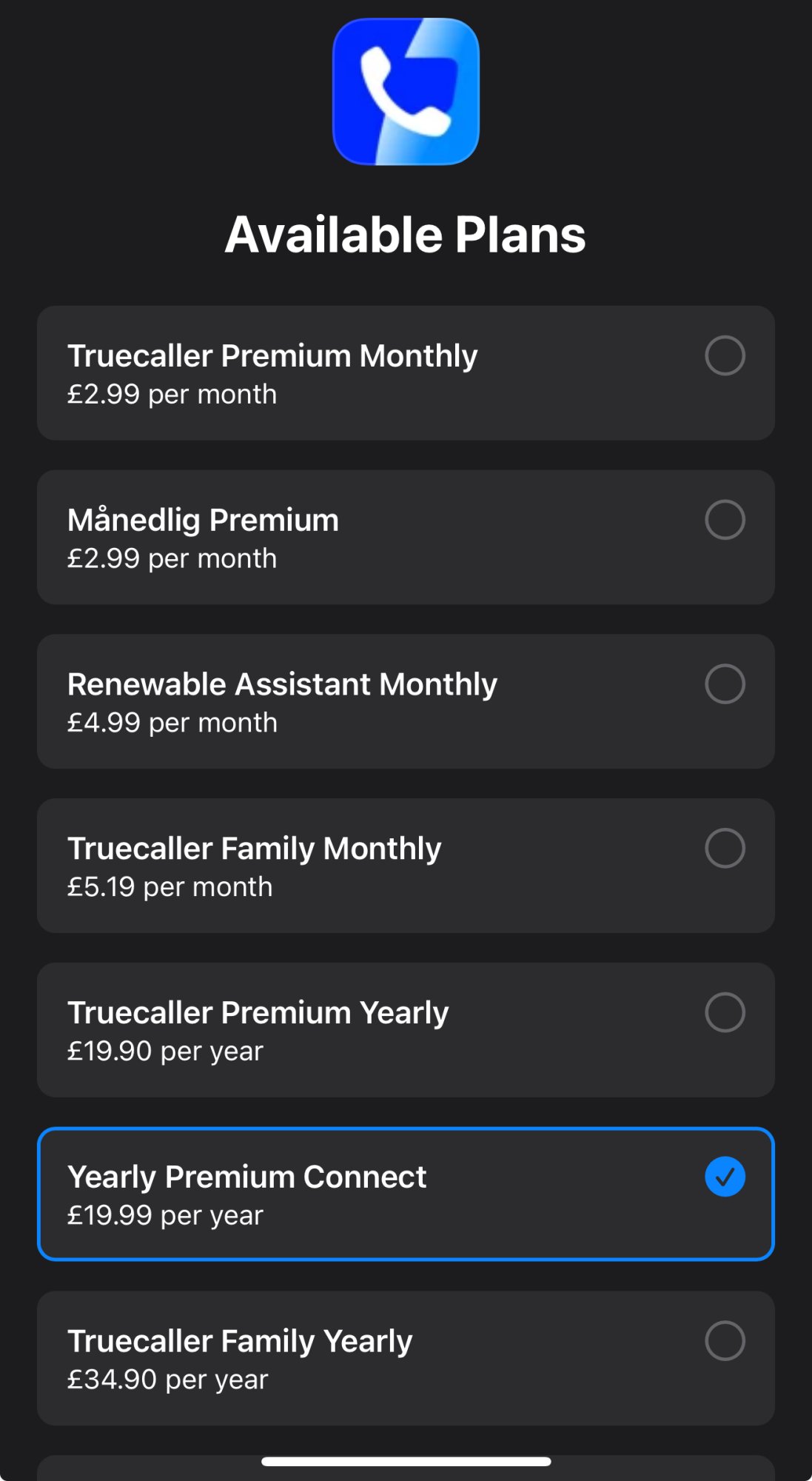Viewport: 812px width, 1481px height.
Task: Tap the home indicator bar
Action: (406, 1461)
